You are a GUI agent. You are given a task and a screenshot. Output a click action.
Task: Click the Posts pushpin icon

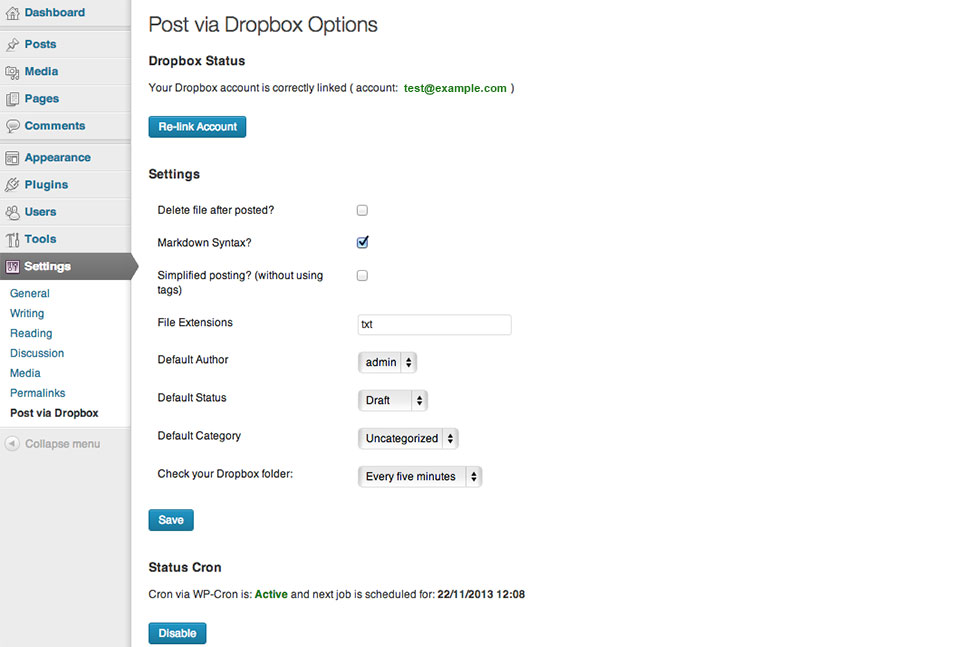coord(12,45)
